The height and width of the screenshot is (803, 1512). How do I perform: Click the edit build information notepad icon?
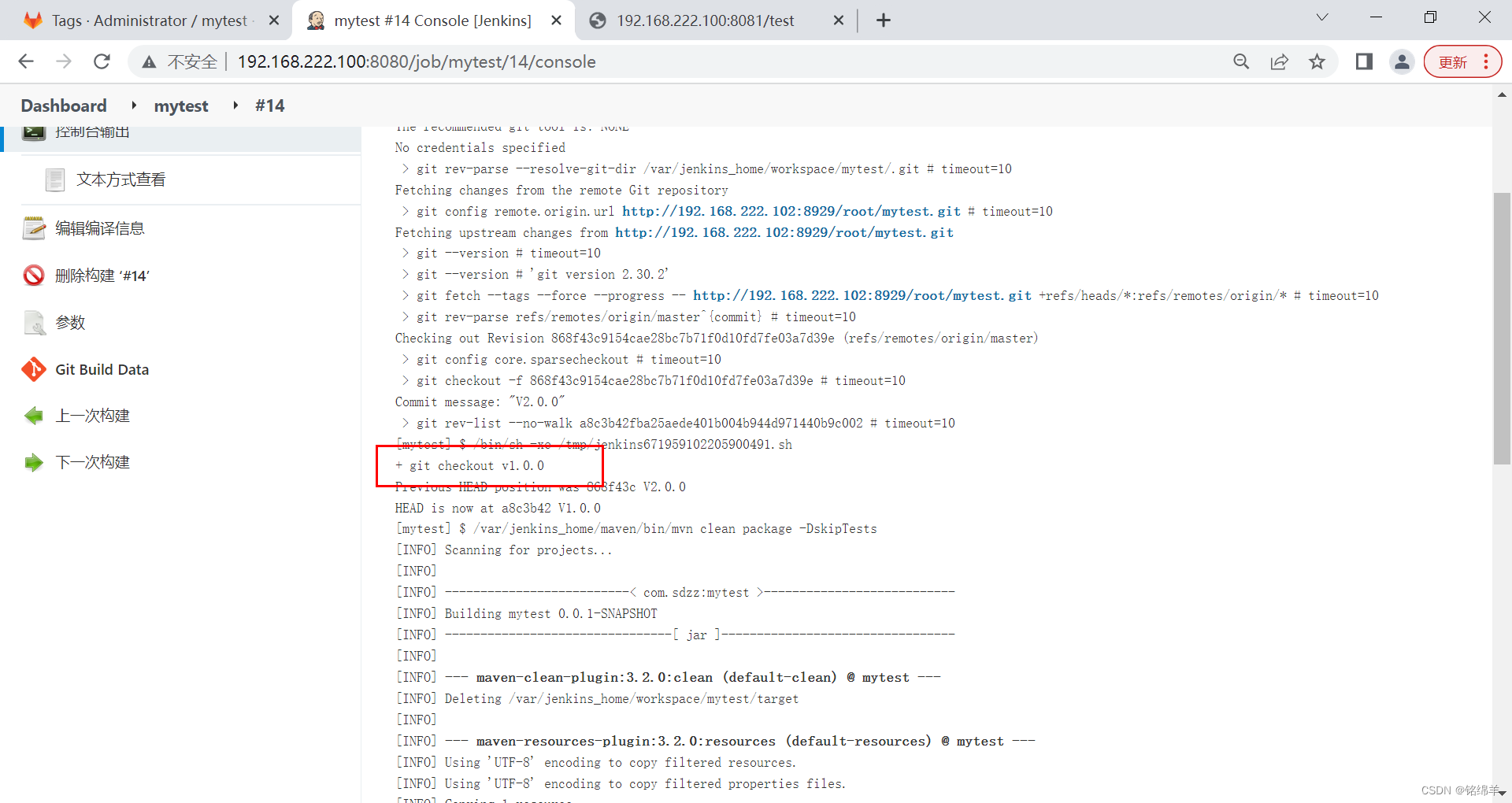pos(34,228)
